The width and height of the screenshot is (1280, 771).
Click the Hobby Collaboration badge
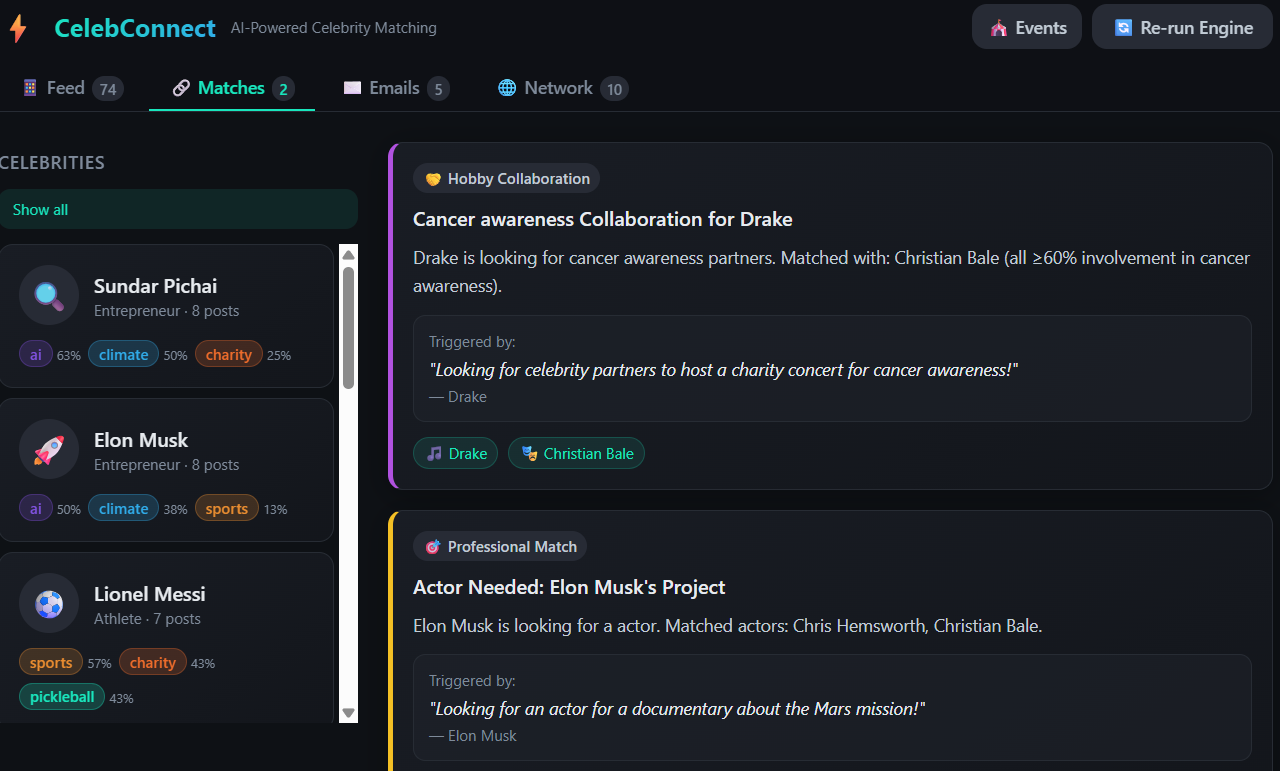pos(506,179)
